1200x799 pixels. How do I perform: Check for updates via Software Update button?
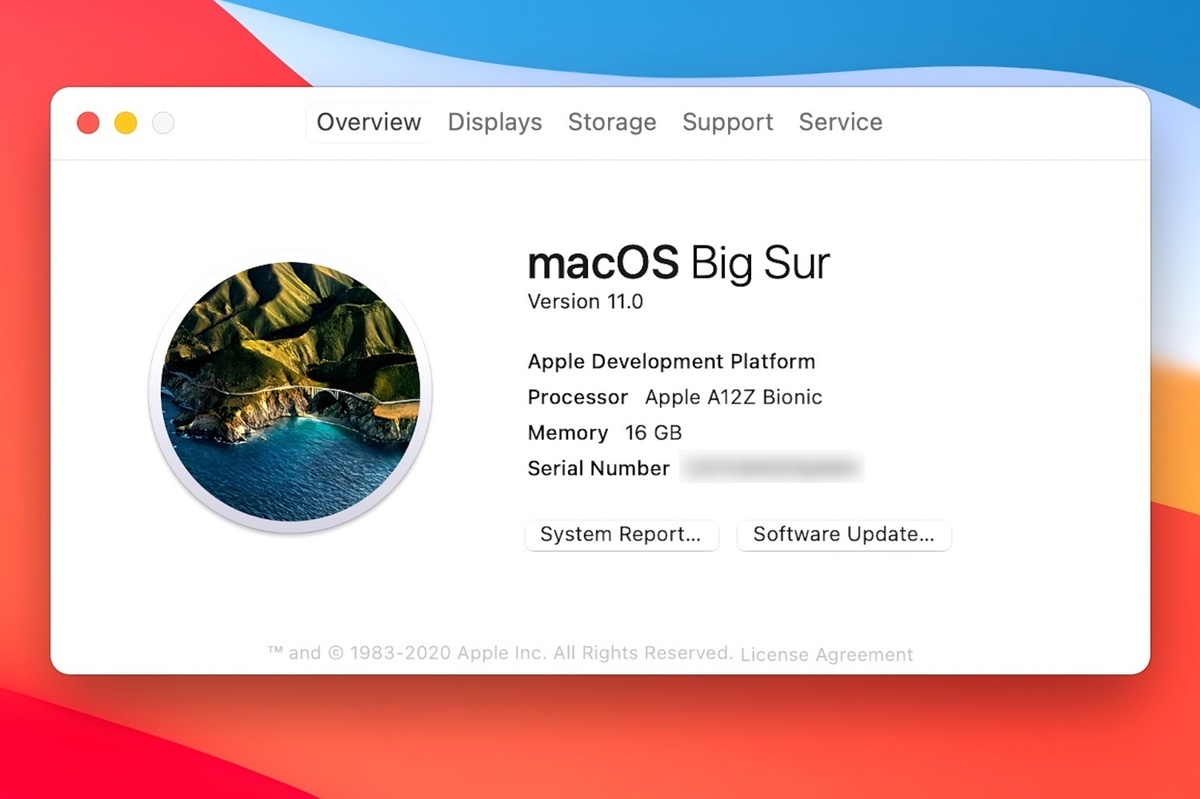click(843, 535)
